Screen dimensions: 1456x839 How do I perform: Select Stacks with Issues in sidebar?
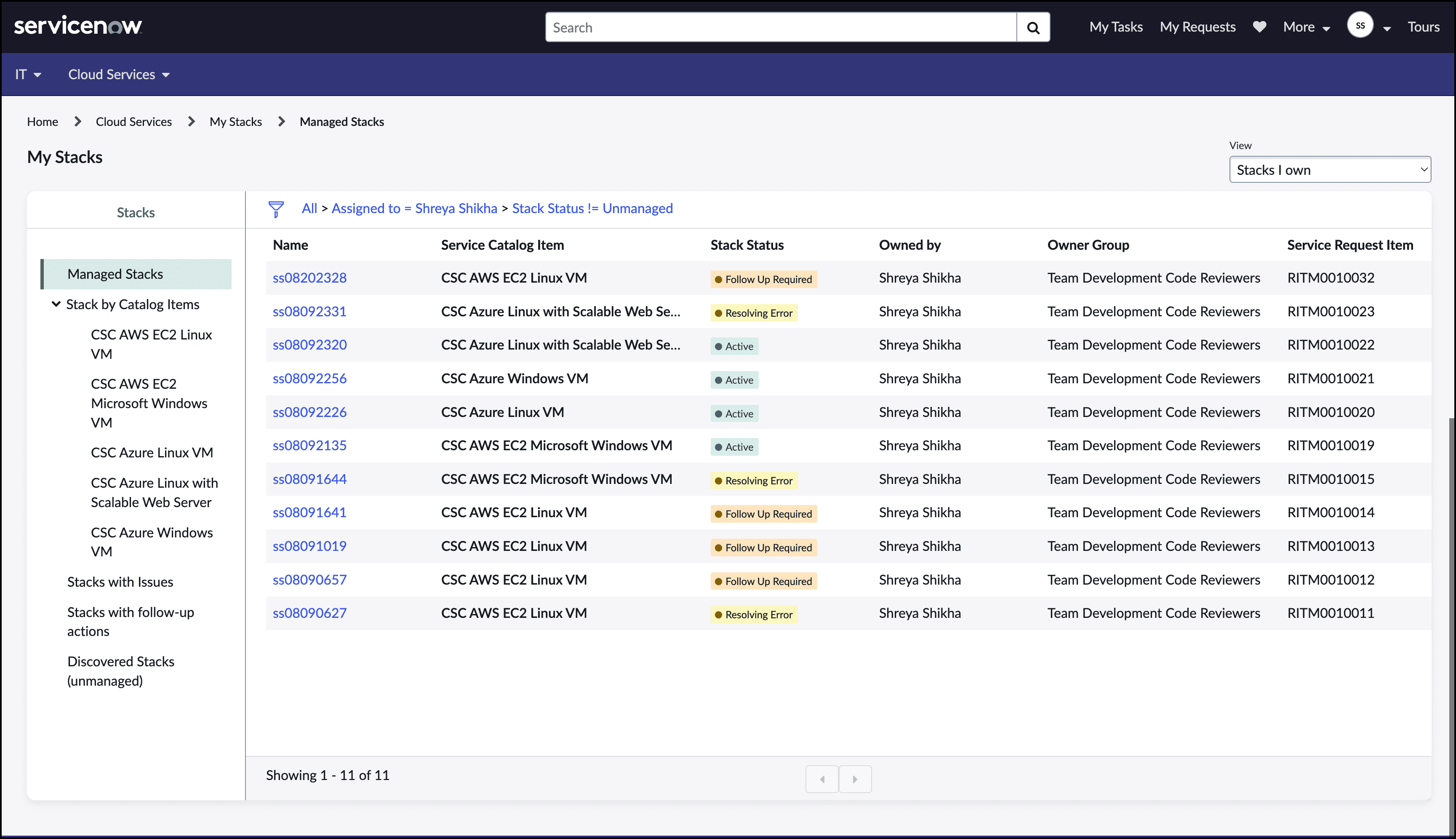120,582
